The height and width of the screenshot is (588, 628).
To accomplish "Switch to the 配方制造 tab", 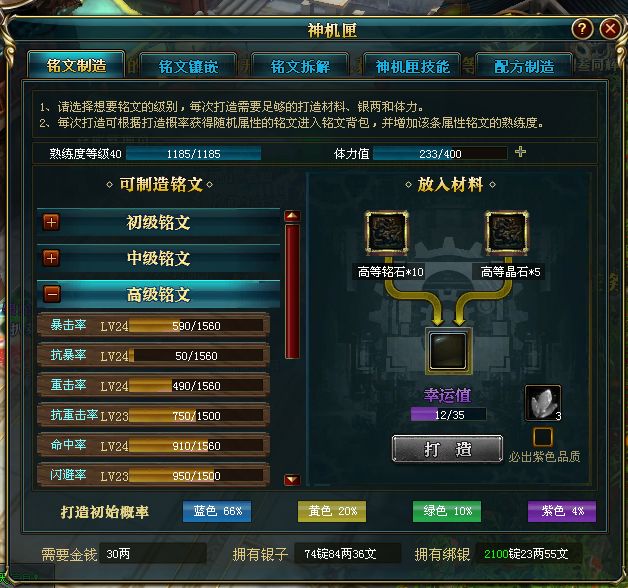I will [524, 66].
